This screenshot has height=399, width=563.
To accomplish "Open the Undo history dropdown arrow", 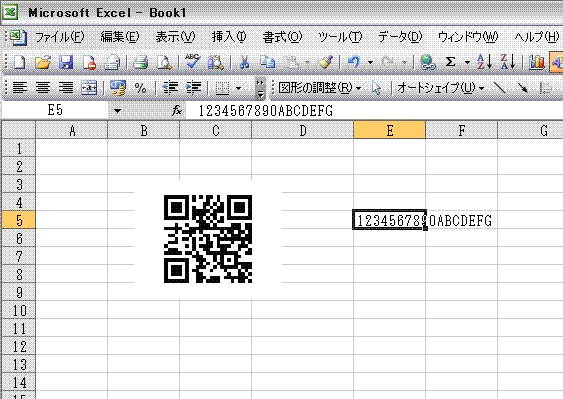I will [x=370, y=63].
